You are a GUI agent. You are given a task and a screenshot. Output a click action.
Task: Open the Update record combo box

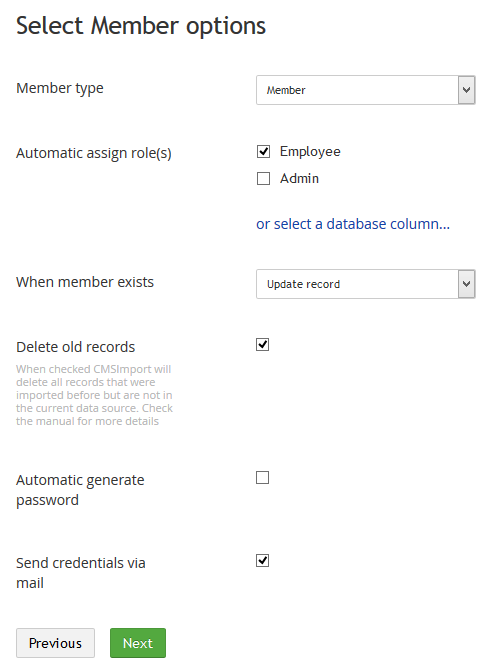(366, 284)
